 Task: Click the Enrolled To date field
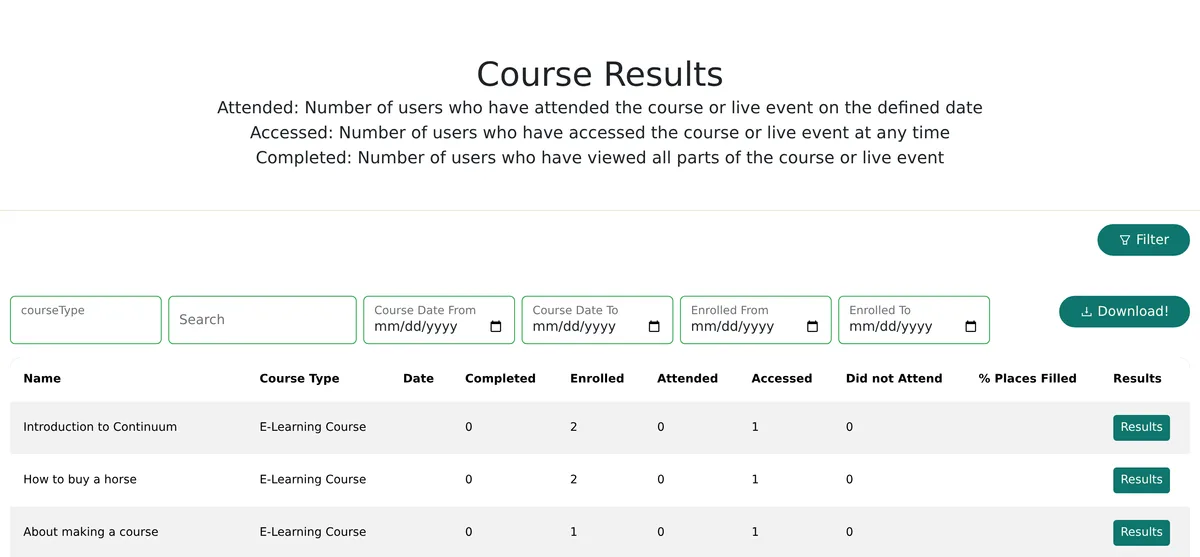[913, 320]
